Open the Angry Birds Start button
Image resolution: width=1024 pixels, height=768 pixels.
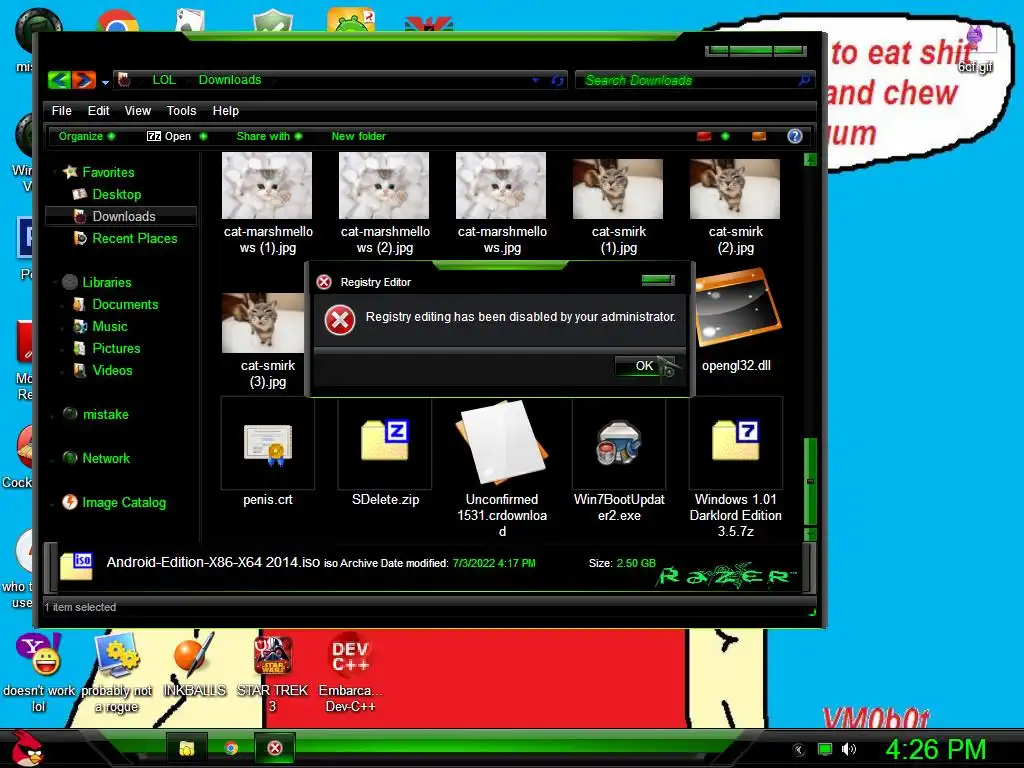26,748
